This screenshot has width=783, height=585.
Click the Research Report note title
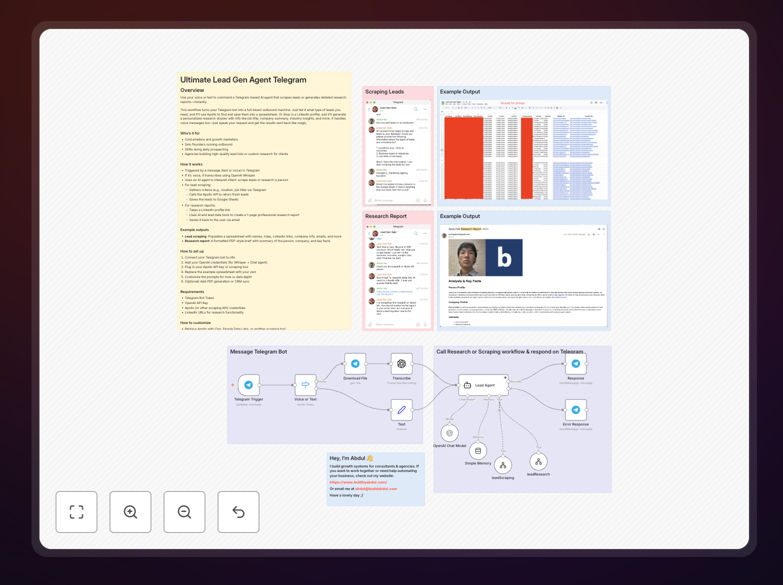(386, 216)
